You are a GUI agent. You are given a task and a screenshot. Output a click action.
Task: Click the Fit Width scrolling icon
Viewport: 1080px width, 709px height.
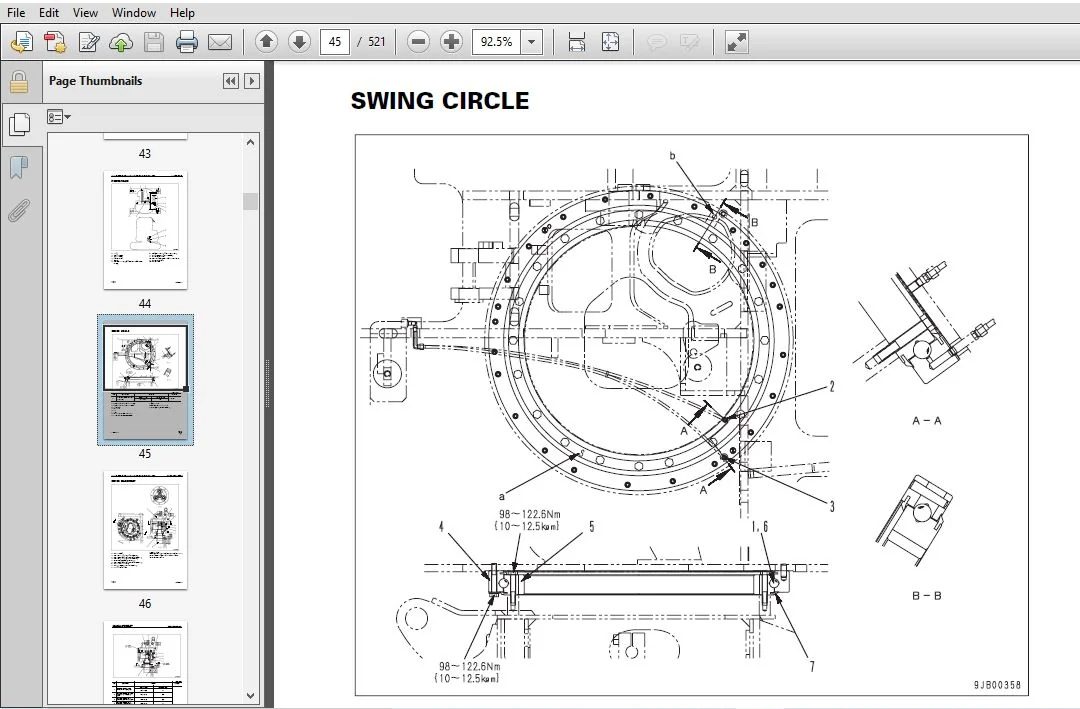click(577, 42)
